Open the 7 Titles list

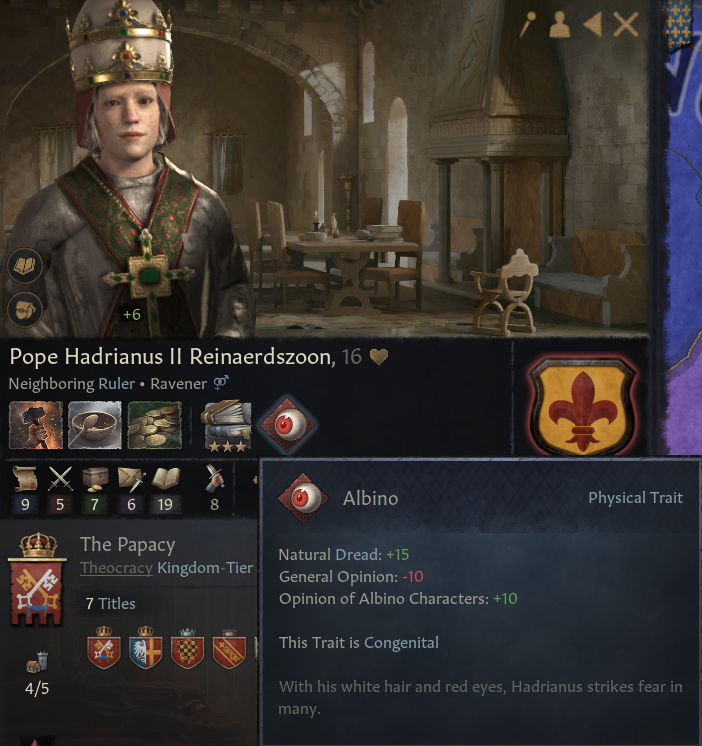(110, 604)
